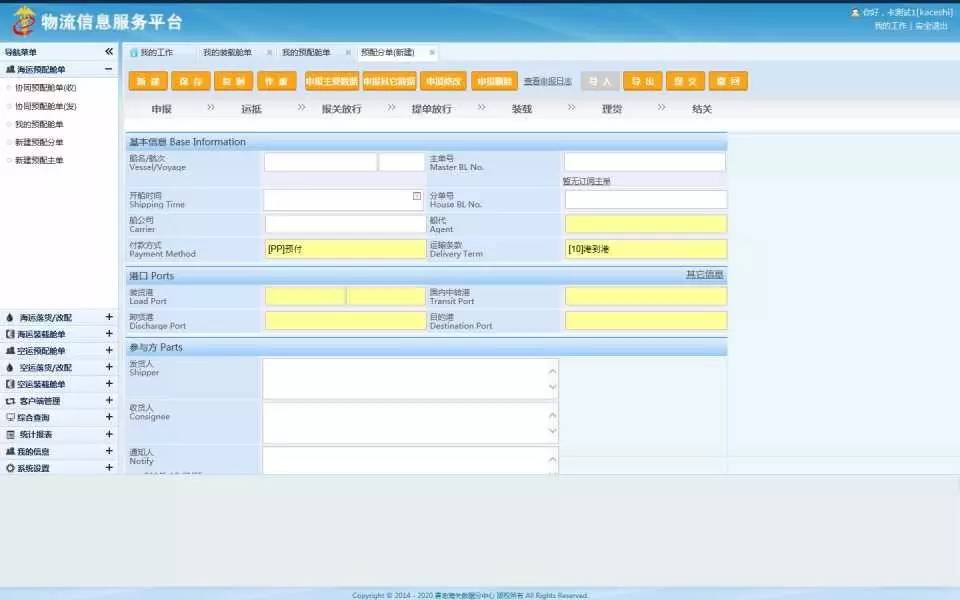Collapse the 海运预配舱单 sidebar section
Viewport: 960px width, 600px height.
(108, 69)
